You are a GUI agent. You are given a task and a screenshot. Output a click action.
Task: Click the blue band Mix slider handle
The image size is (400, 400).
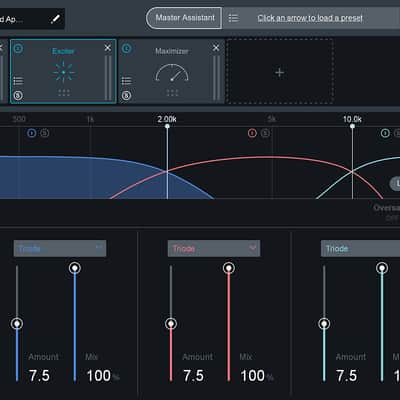[x=75, y=268]
